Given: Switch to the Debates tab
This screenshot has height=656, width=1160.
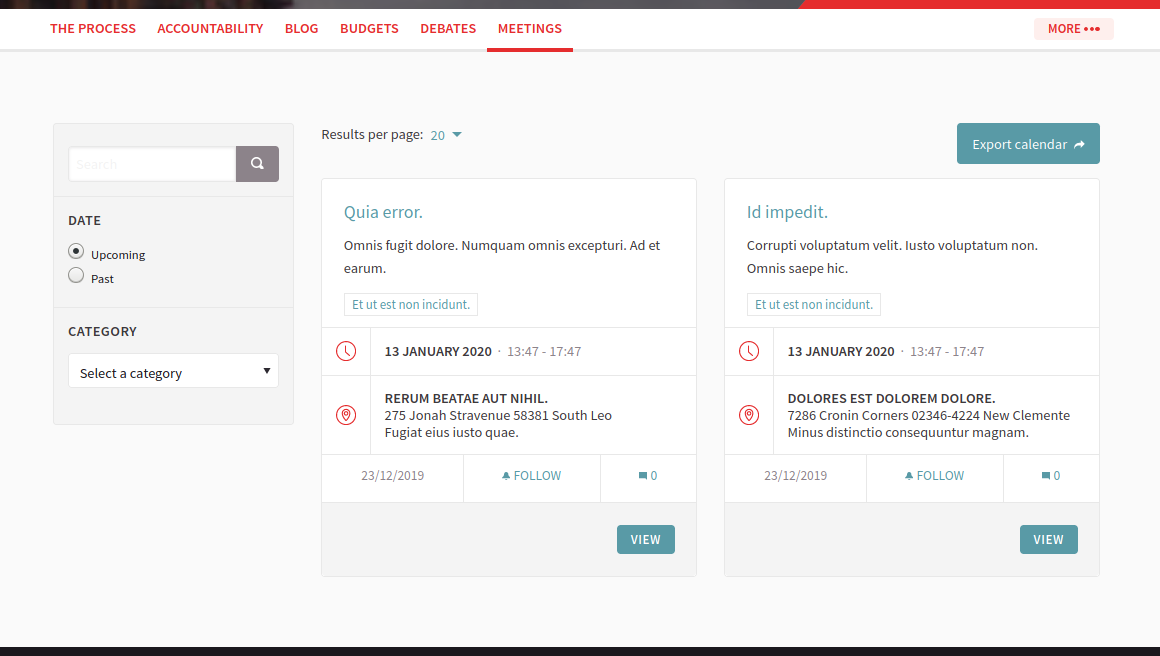Looking at the screenshot, I should (x=448, y=29).
